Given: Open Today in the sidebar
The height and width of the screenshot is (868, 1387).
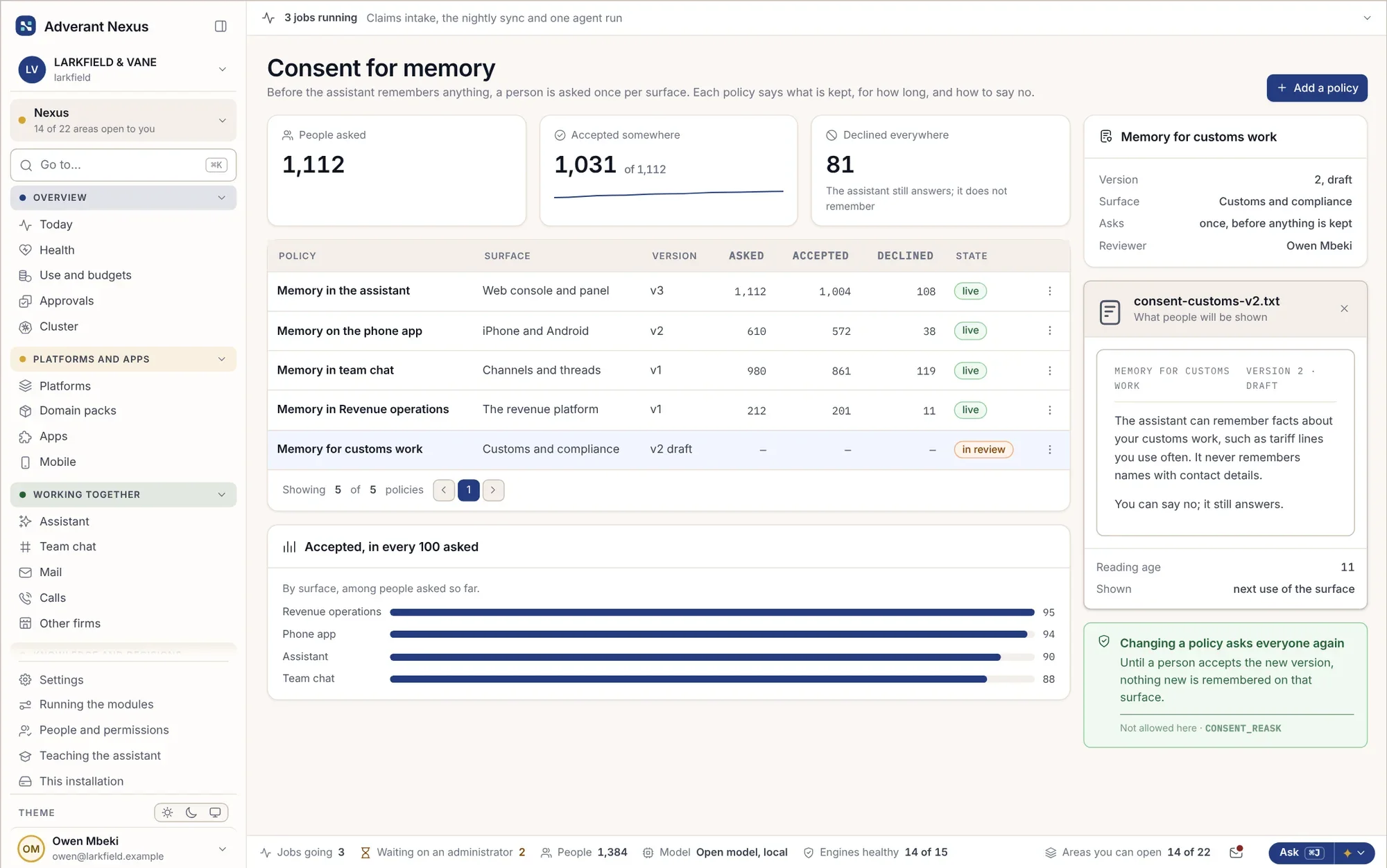Looking at the screenshot, I should pyautogui.click(x=123, y=225).
